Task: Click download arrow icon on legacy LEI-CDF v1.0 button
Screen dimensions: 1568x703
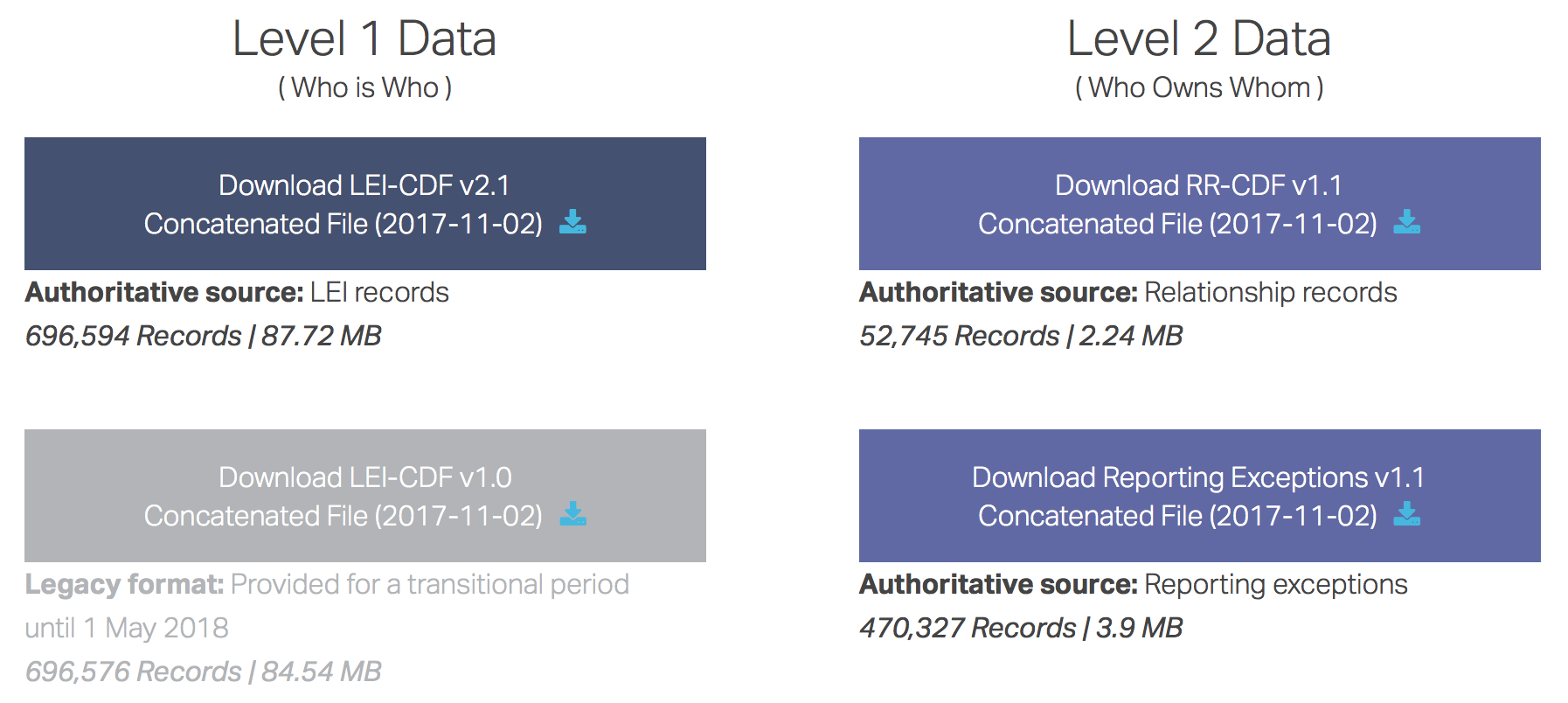Action: click(572, 514)
